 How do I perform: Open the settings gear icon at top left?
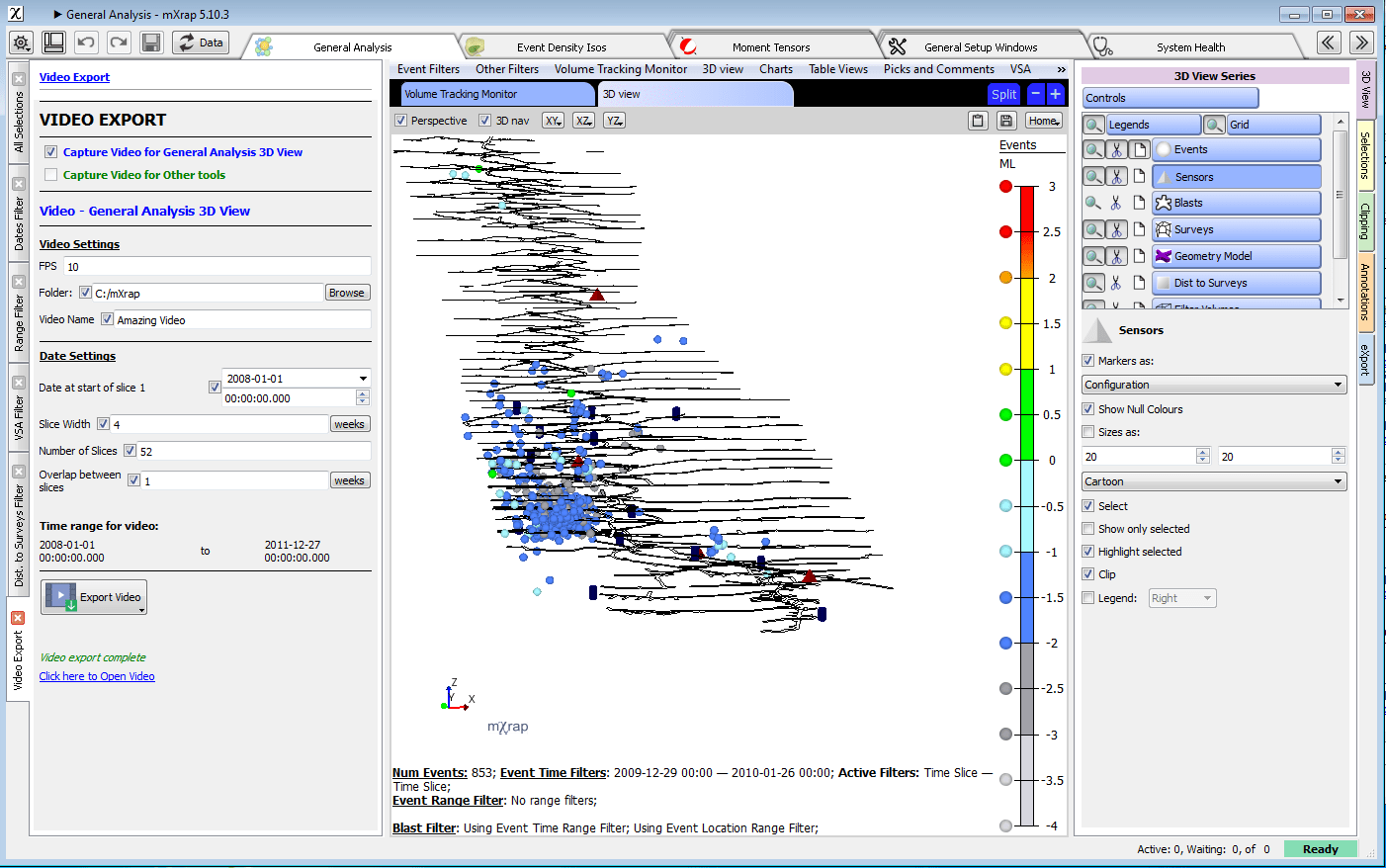[22, 43]
